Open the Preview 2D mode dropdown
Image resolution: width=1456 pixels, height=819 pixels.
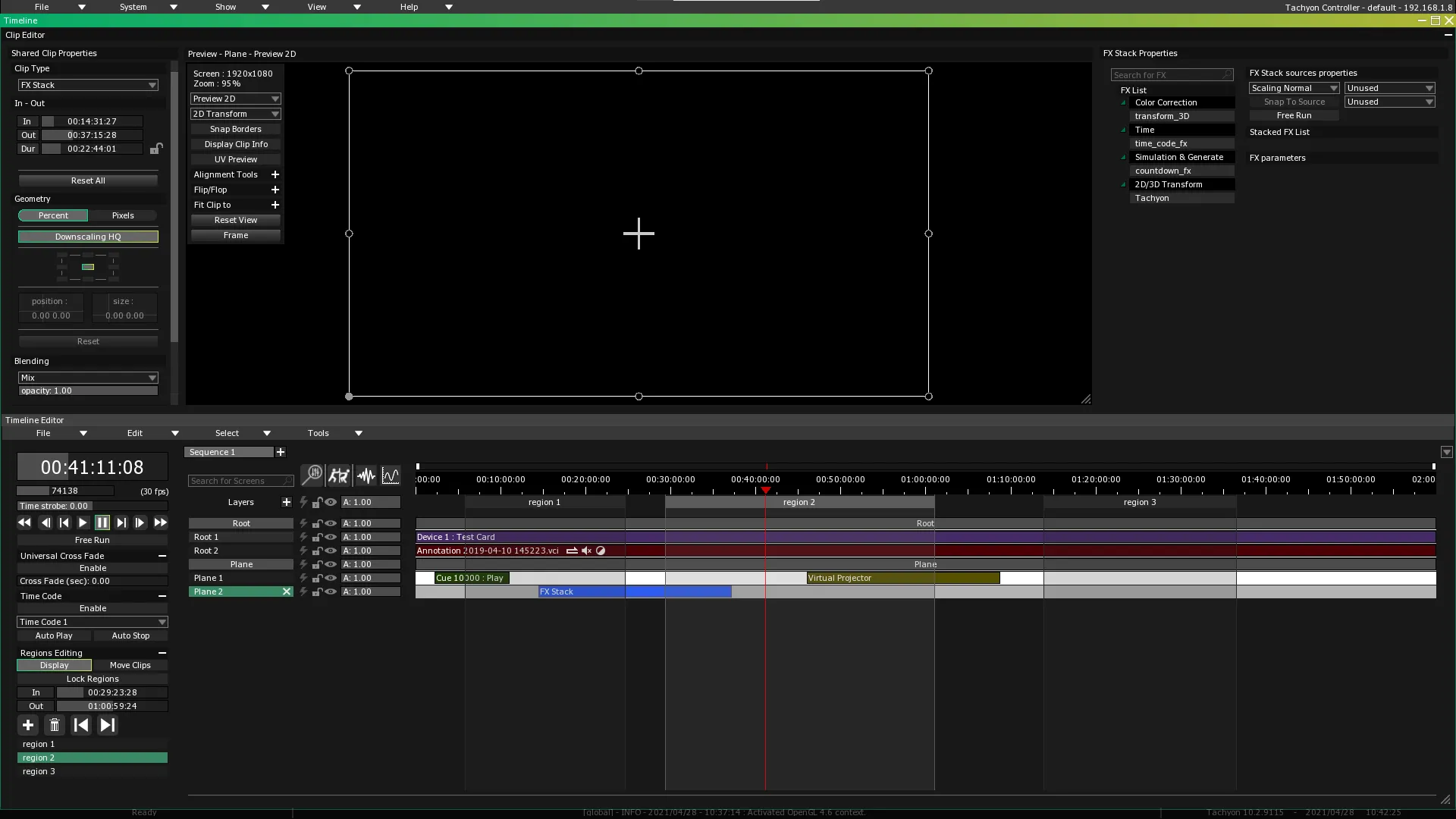click(x=236, y=99)
